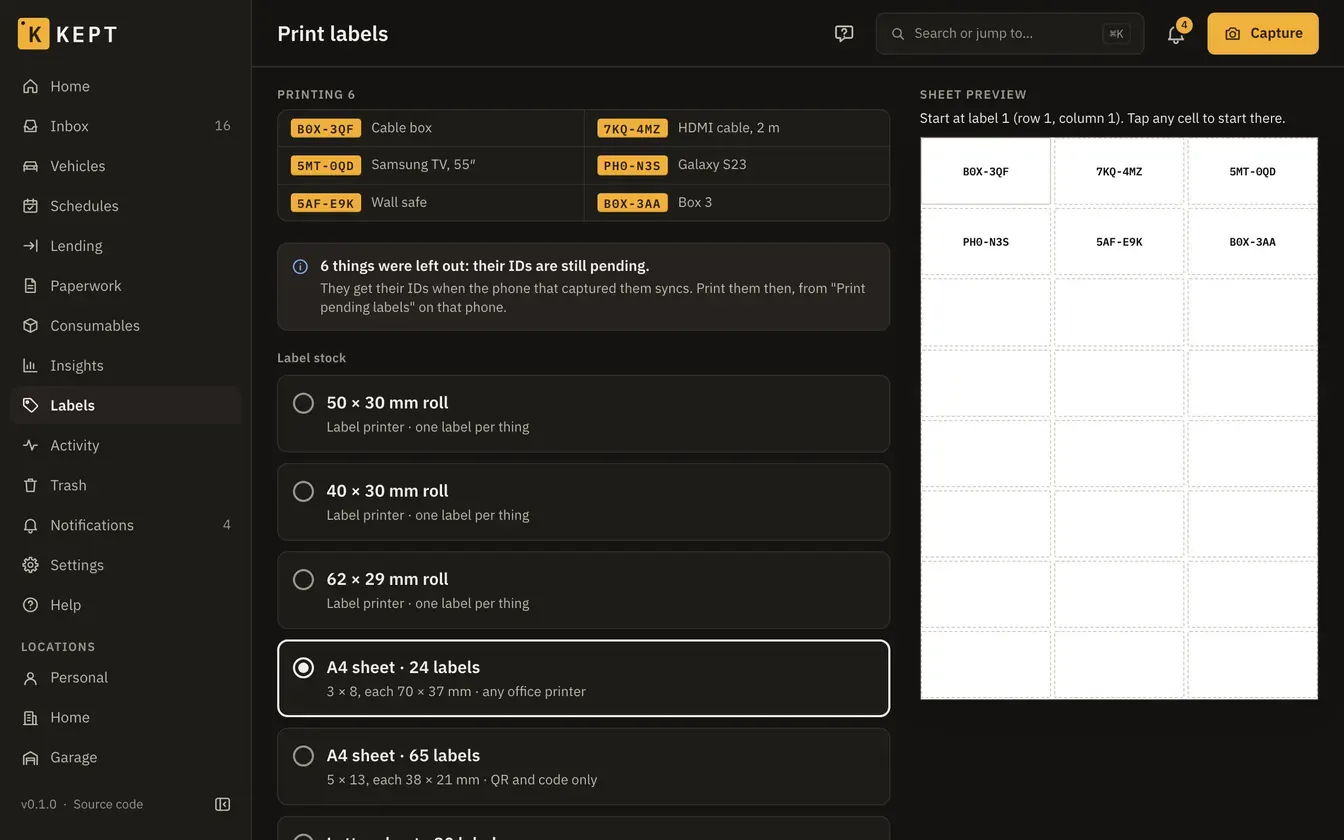Image resolution: width=1344 pixels, height=840 pixels.
Task: Click the 7KQ-4MZ HDMI cable item
Action: (737, 128)
